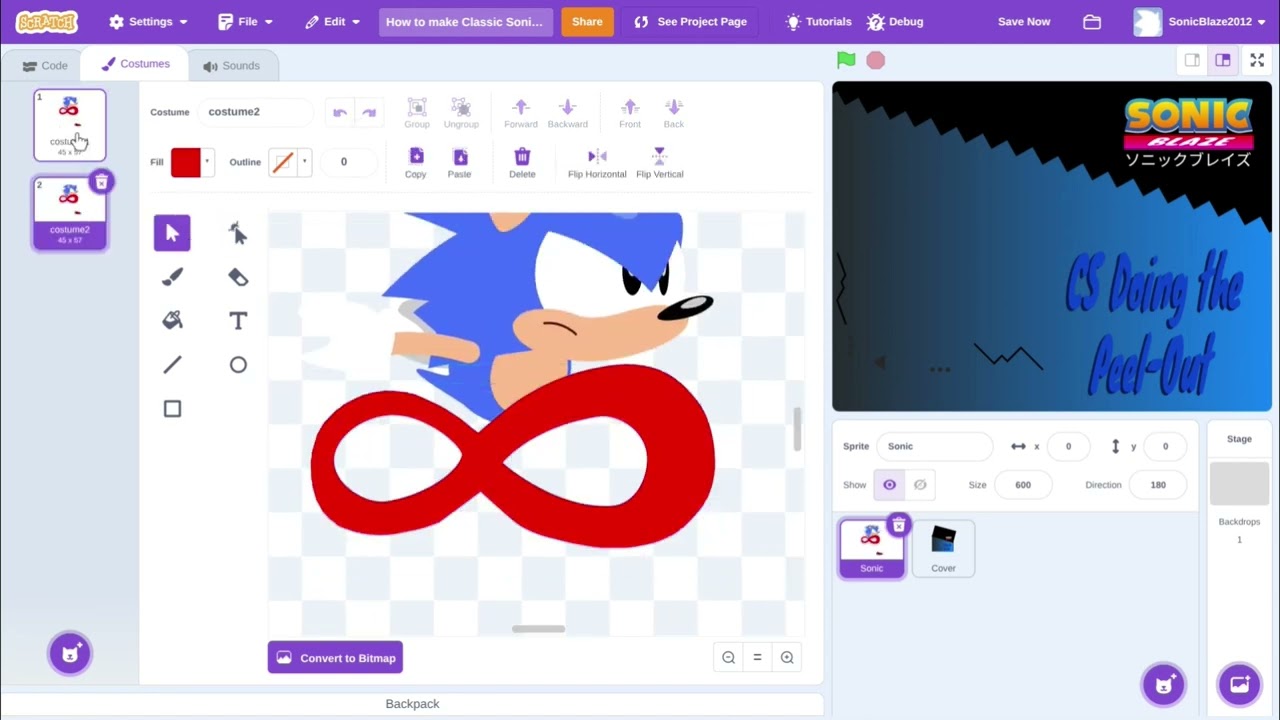Image resolution: width=1280 pixels, height=720 pixels.
Task: Send selection to Back
Action: pyautogui.click(x=674, y=106)
